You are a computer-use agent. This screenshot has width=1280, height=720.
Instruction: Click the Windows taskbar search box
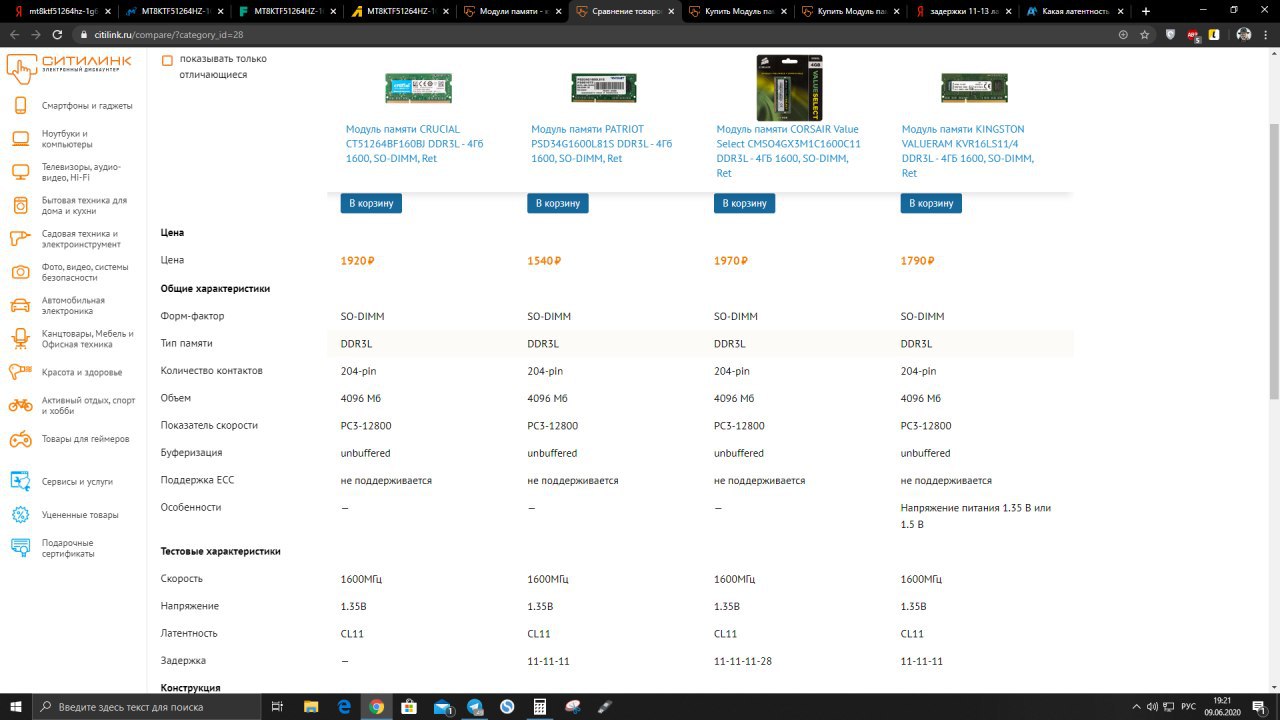(x=147, y=707)
